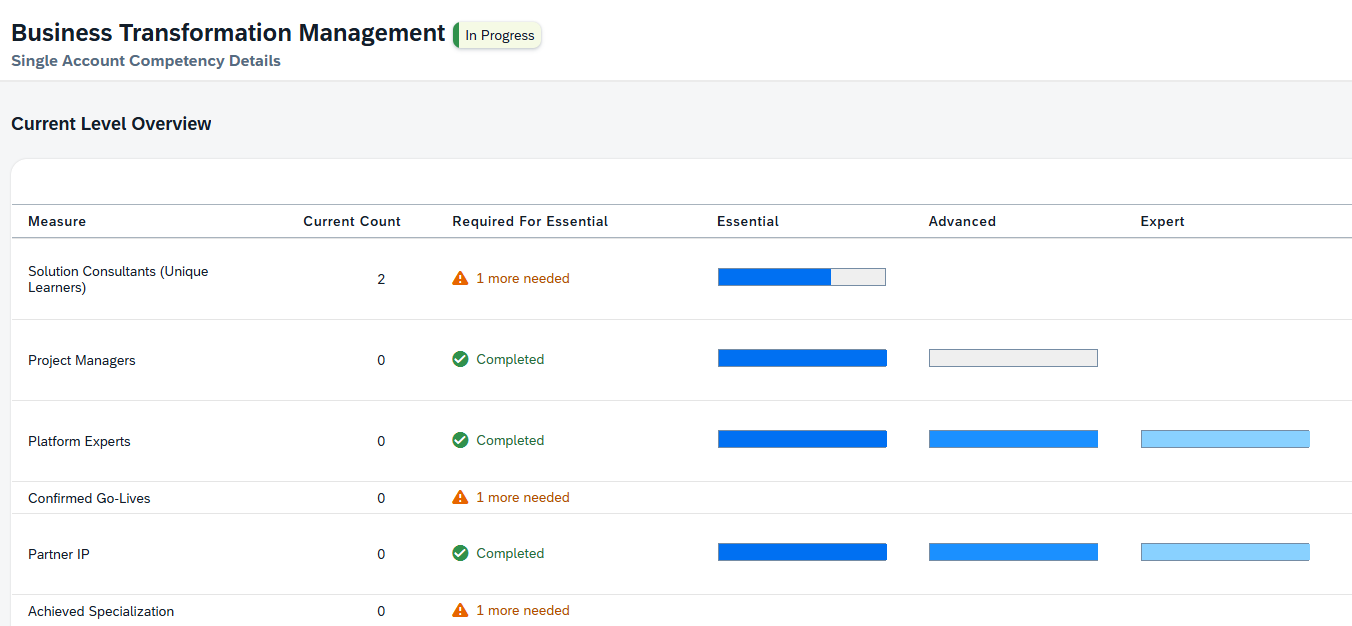The image size is (1352, 626).
Task: Click the Current Count column header
Action: 352,221
